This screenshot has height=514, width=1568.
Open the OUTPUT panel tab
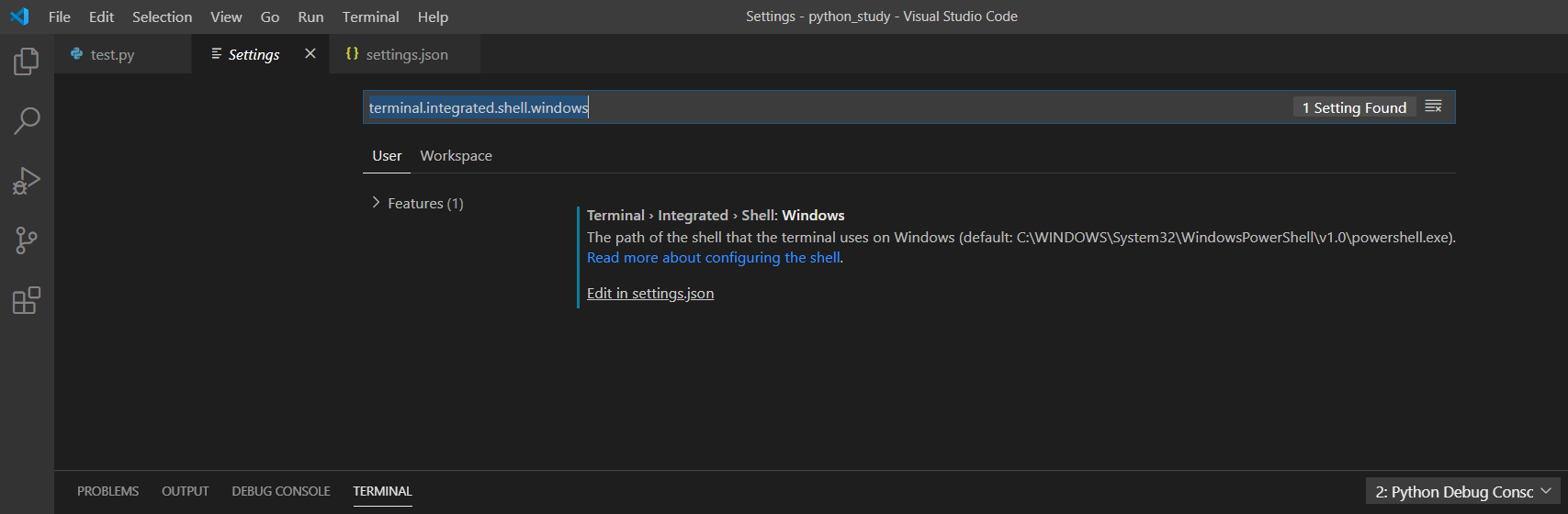pos(186,491)
